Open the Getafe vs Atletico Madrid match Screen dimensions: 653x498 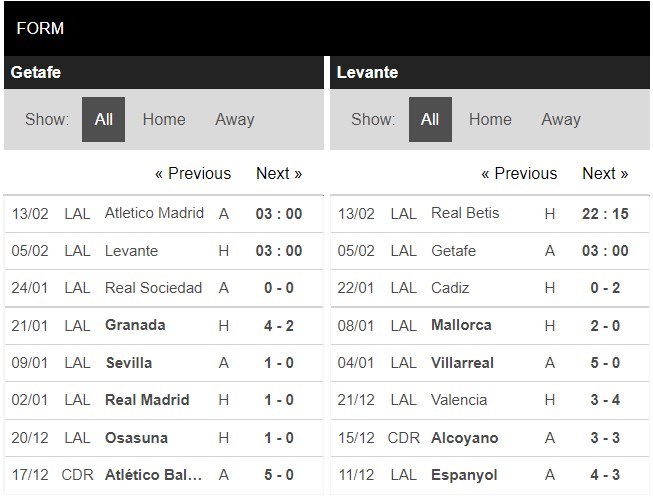154,213
